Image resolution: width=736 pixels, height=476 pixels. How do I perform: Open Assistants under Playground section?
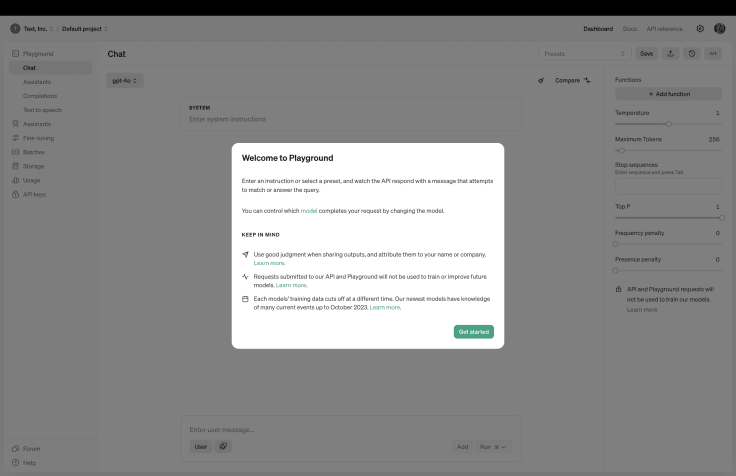click(37, 82)
